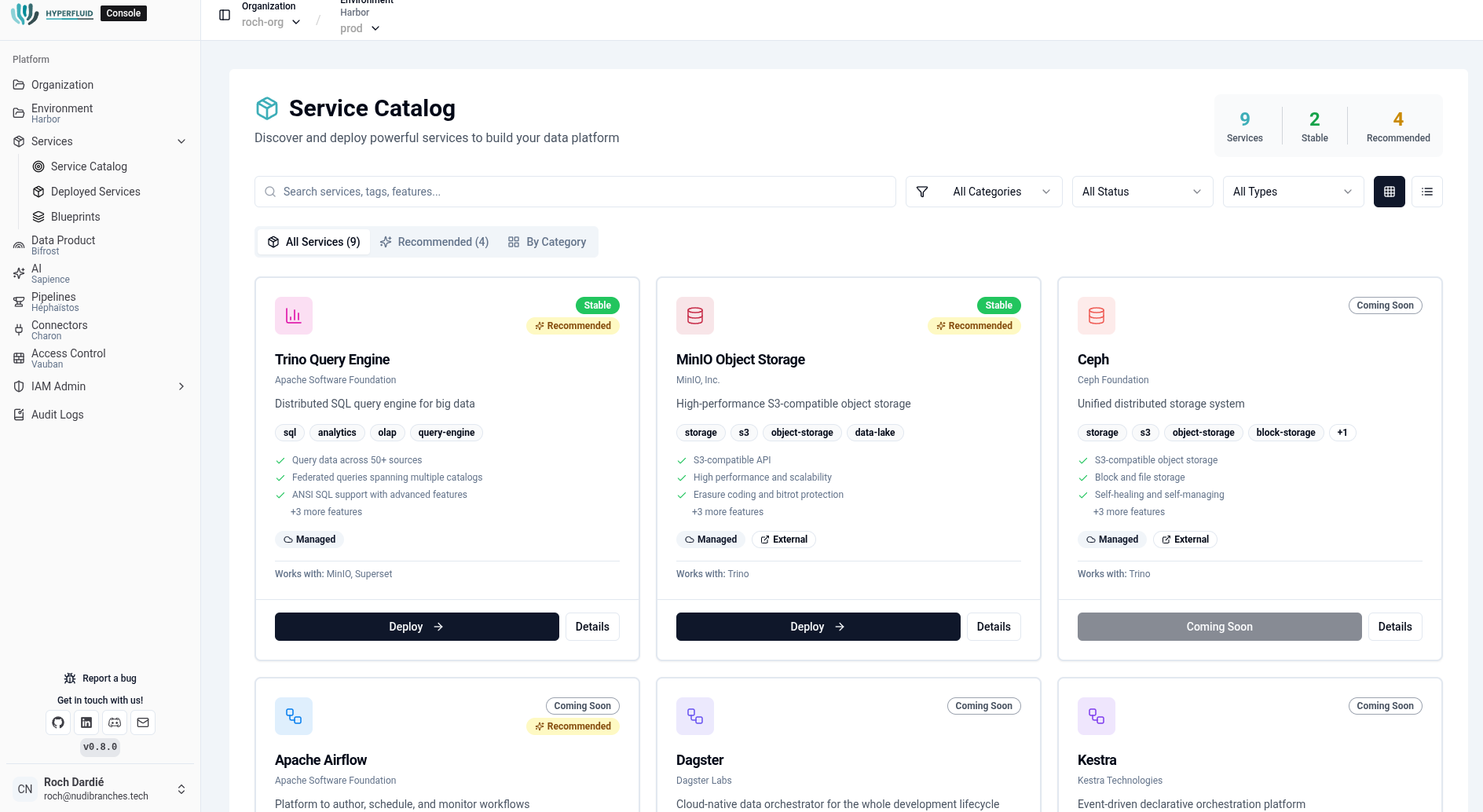Viewport: 1483px width, 812px height.
Task: Open the AI Sapience section
Action: pos(18,272)
